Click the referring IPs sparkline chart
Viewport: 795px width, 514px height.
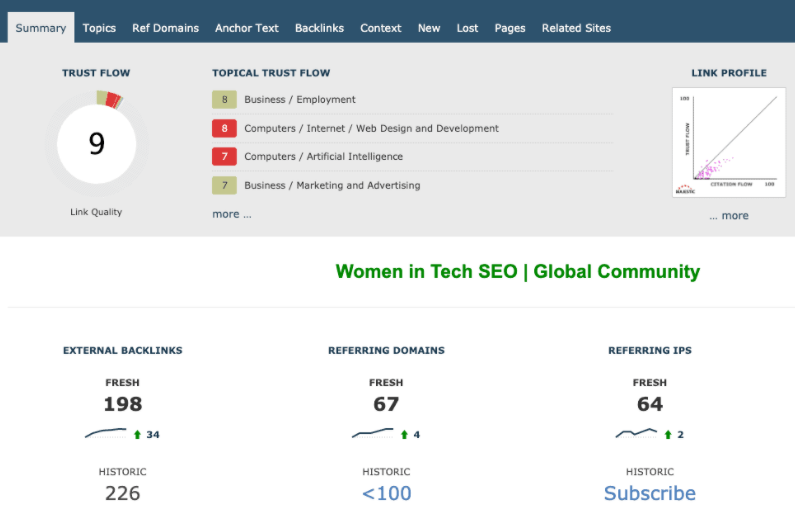coord(637,433)
